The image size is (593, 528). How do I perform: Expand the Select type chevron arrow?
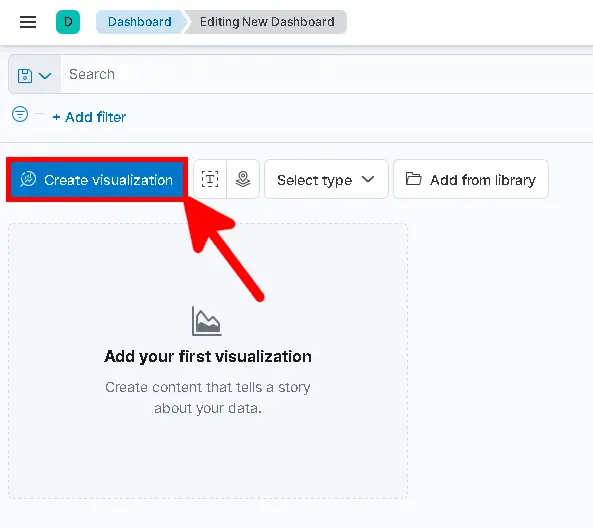(368, 179)
